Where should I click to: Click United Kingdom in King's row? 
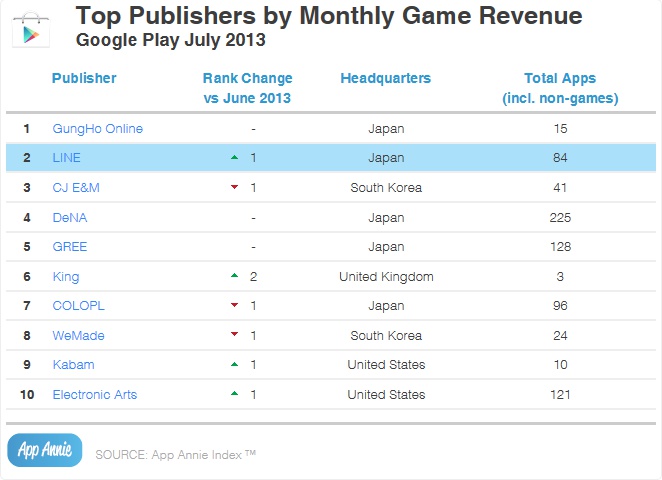(x=386, y=277)
